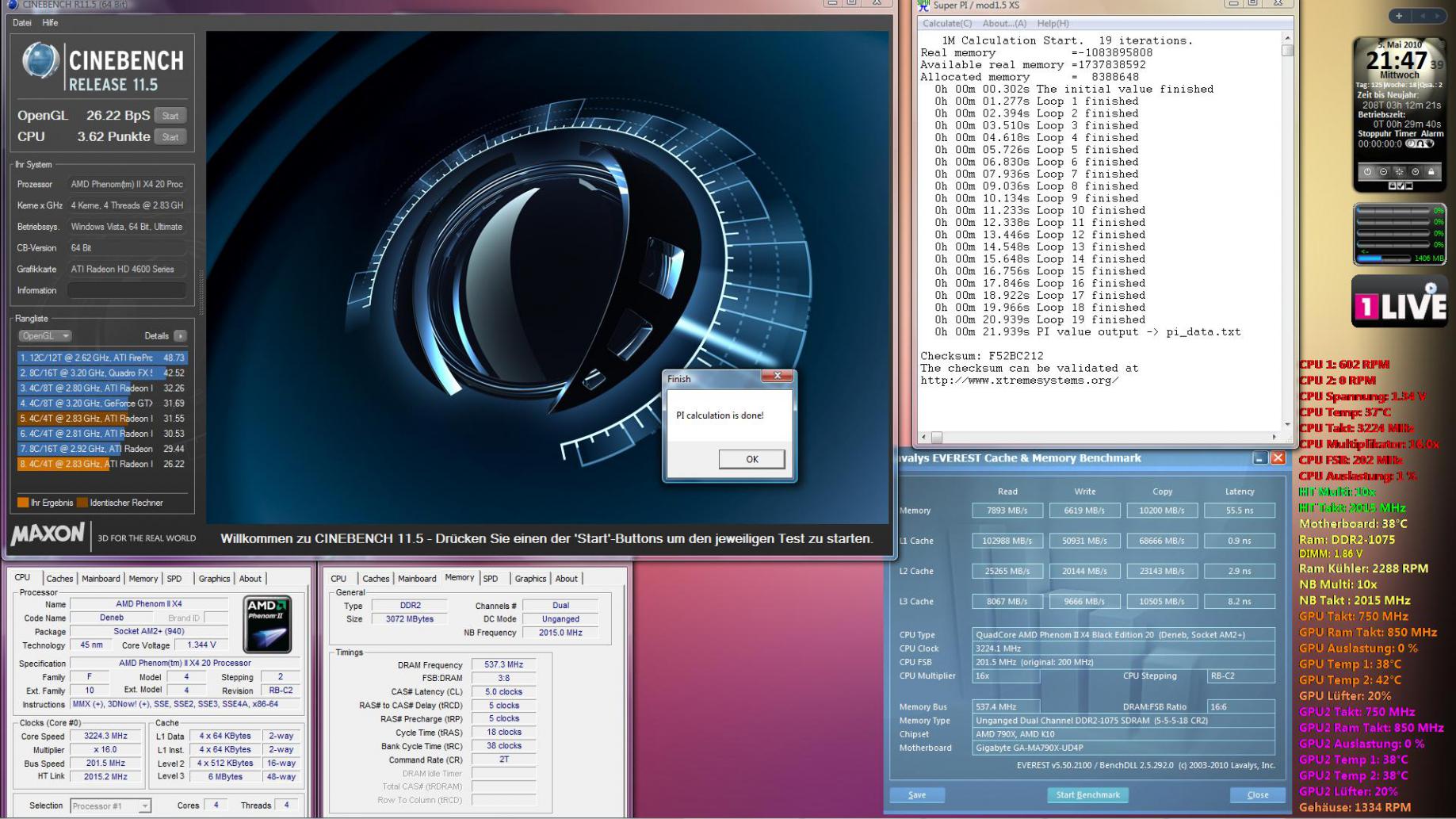Open the Calculate(C) menu in Super PI
Viewport: 1456px width, 819px height.
pyautogui.click(x=946, y=24)
